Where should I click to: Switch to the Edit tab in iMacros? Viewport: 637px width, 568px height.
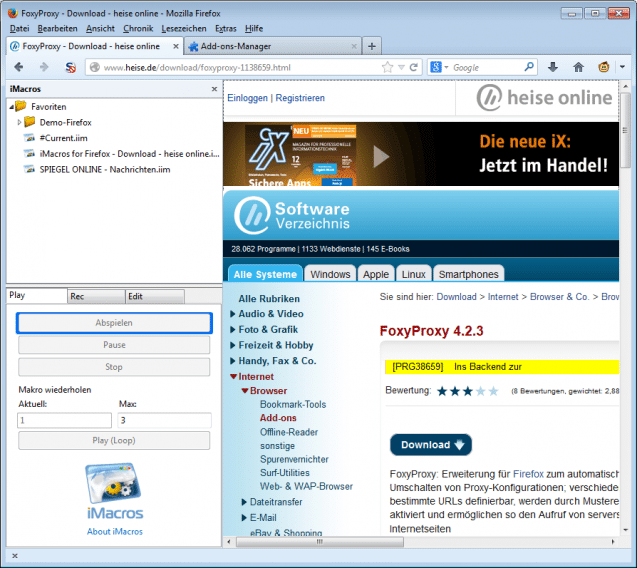point(155,296)
